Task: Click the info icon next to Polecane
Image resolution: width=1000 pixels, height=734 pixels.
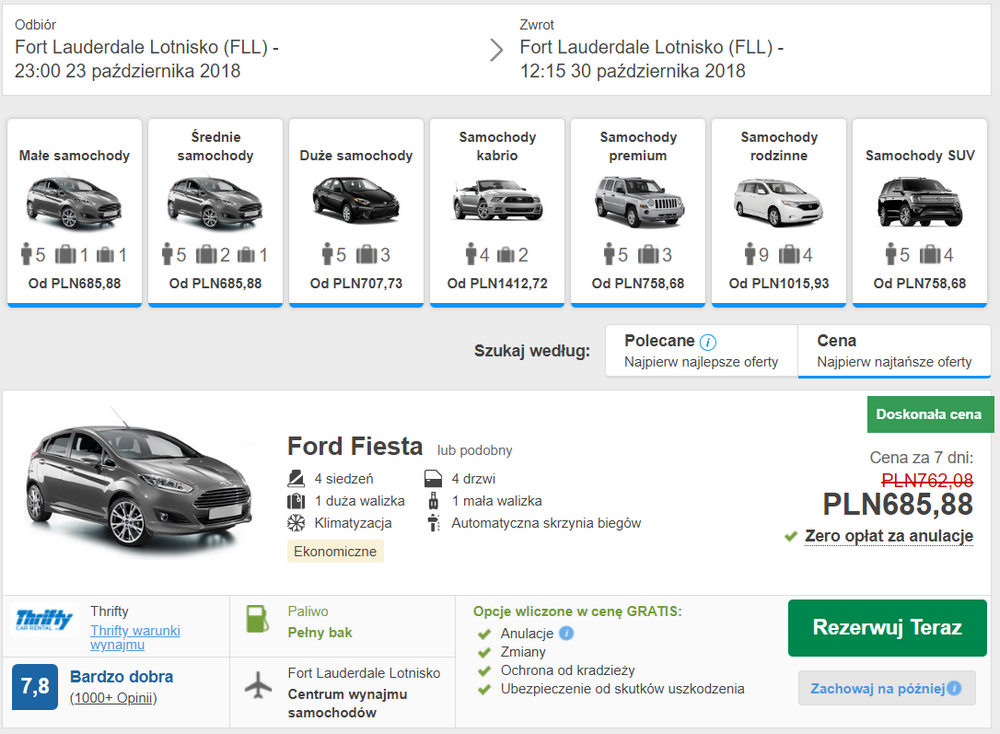Action: tap(708, 341)
